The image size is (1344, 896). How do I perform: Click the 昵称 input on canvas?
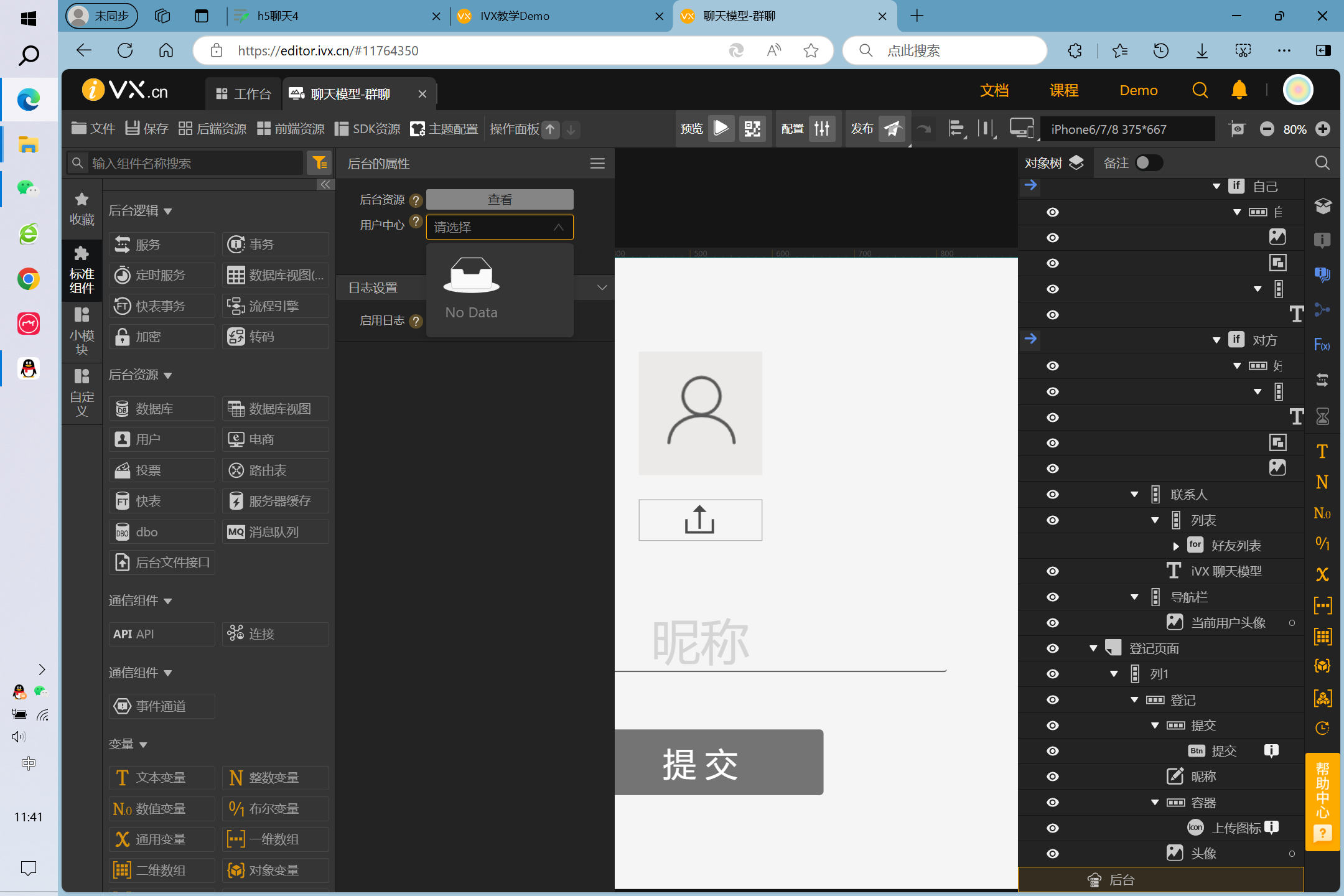[x=780, y=642]
